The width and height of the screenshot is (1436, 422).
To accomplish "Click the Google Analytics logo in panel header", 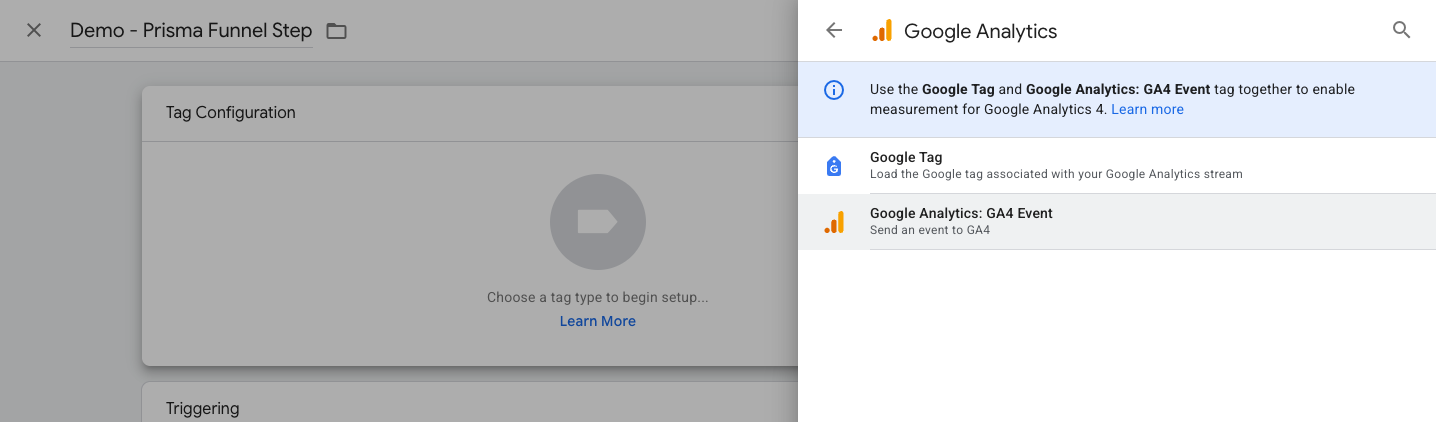I will pos(882,31).
